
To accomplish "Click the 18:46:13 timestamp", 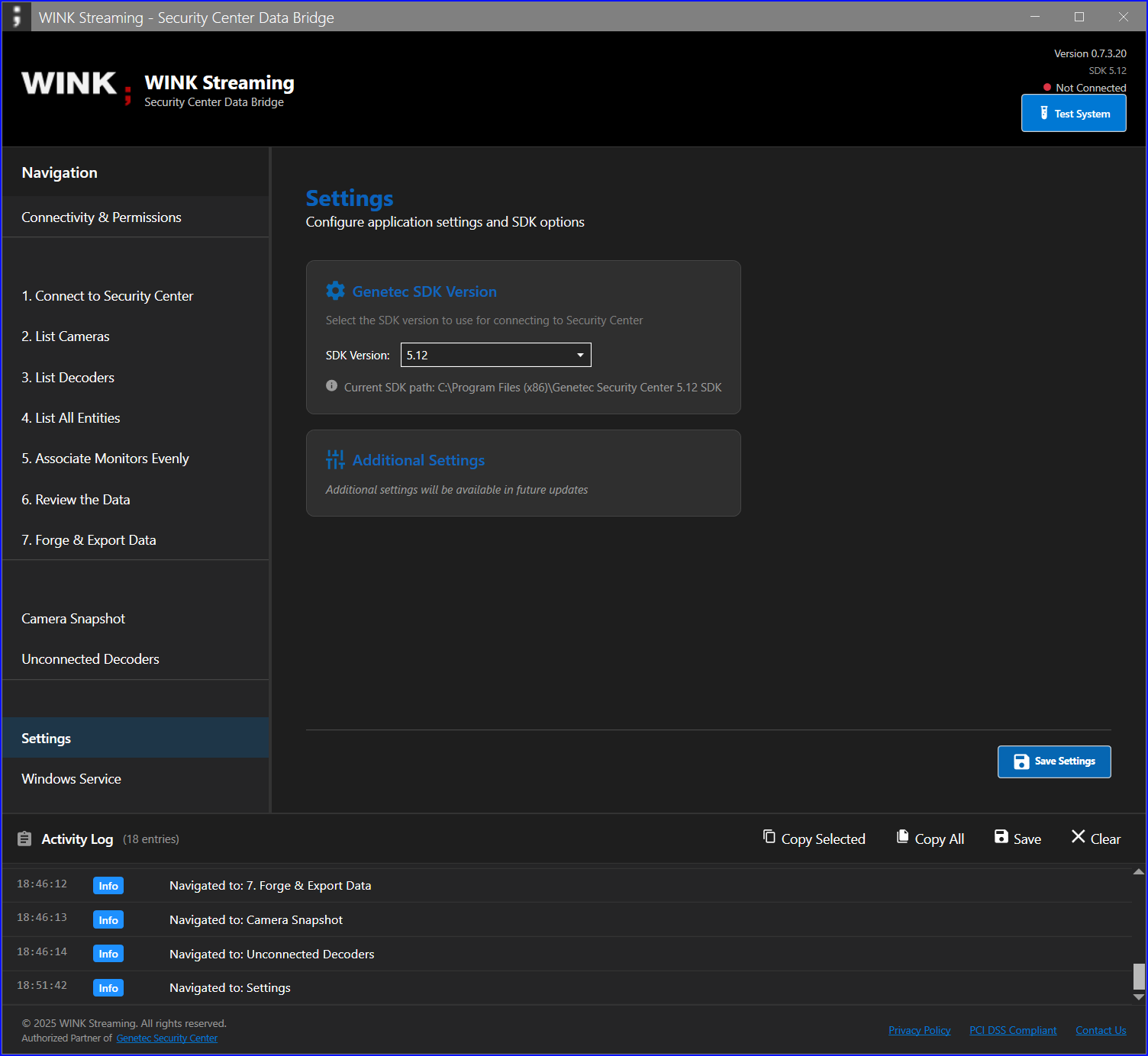I will (x=42, y=917).
